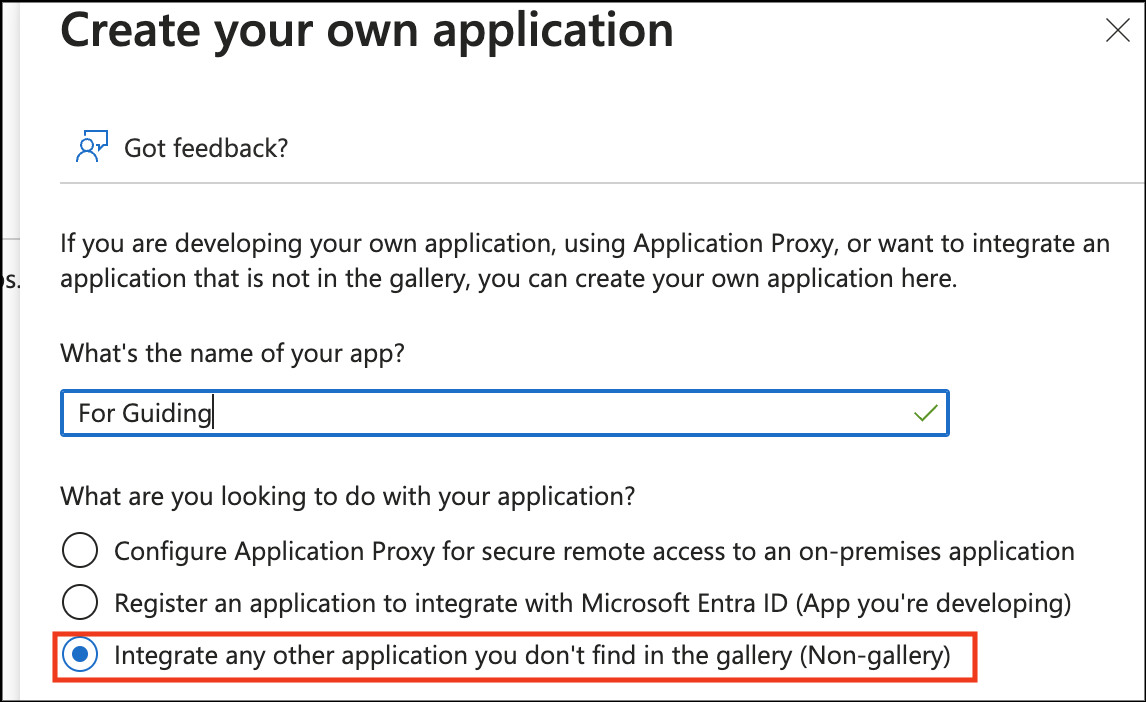
Task: Select the Integrate any other application radio button
Action: (80, 655)
